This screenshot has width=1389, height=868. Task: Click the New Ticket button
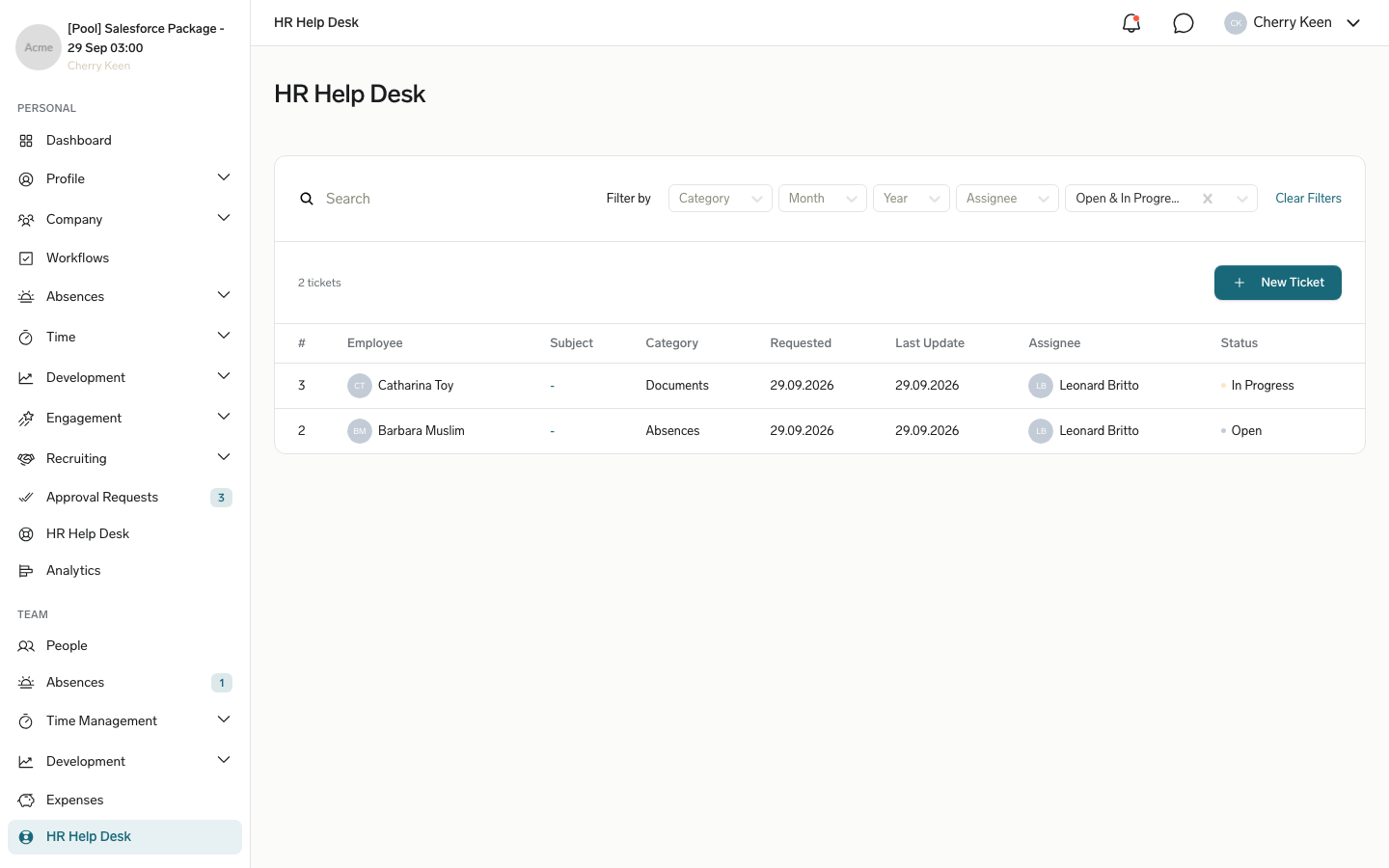(1277, 283)
